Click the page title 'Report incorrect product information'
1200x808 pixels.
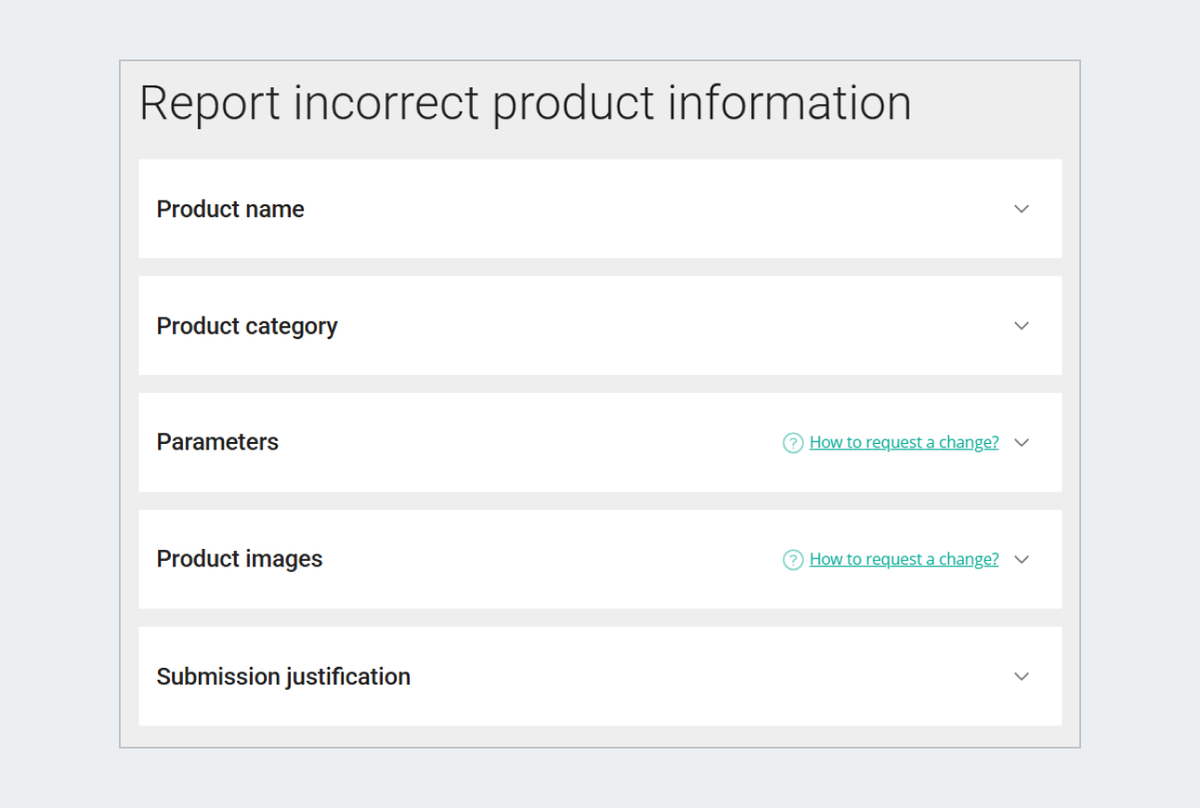(x=525, y=102)
